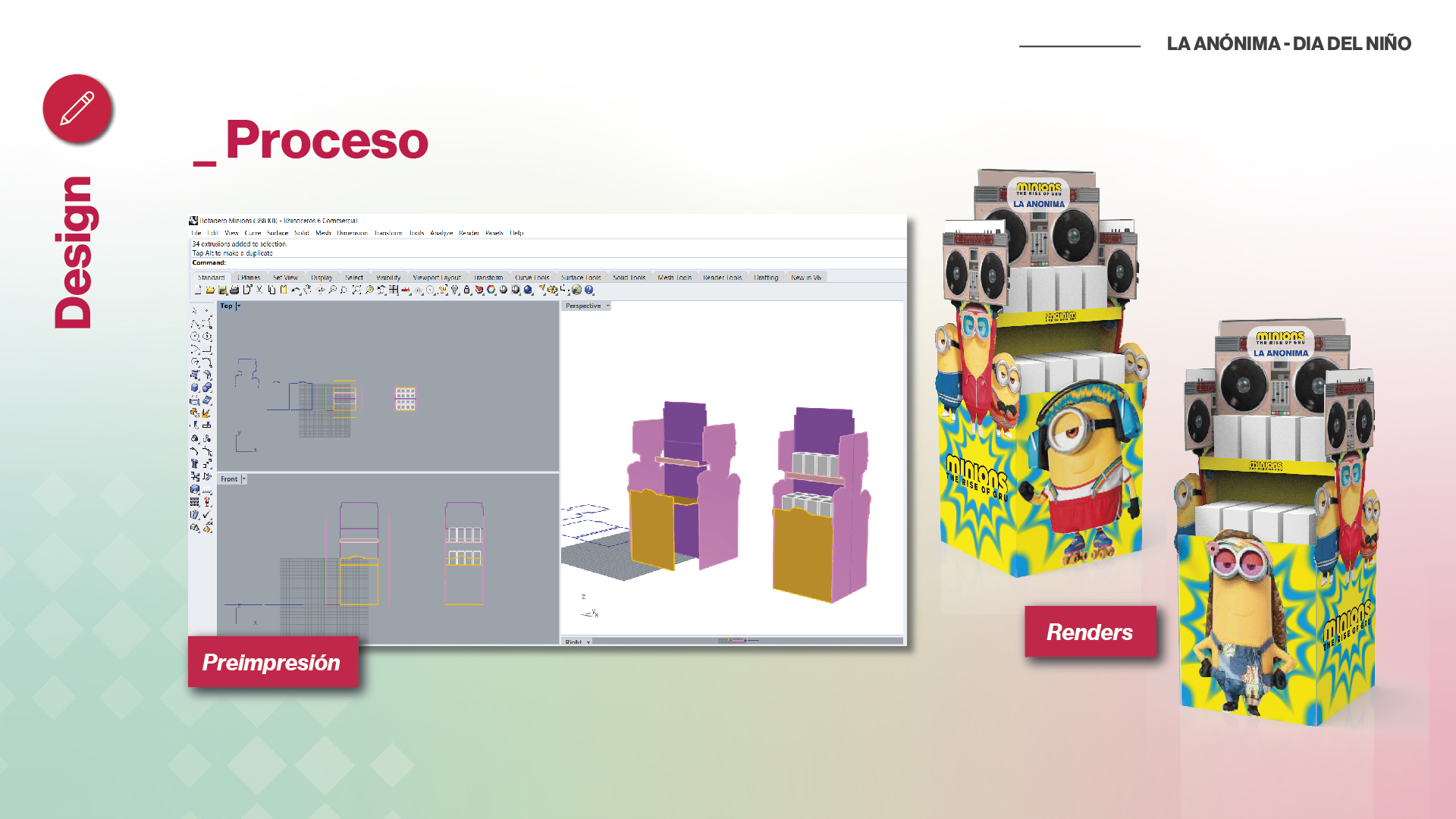Expand the Front viewport menu arrow
Viewport: 1456px width, 819px height.
click(x=243, y=479)
